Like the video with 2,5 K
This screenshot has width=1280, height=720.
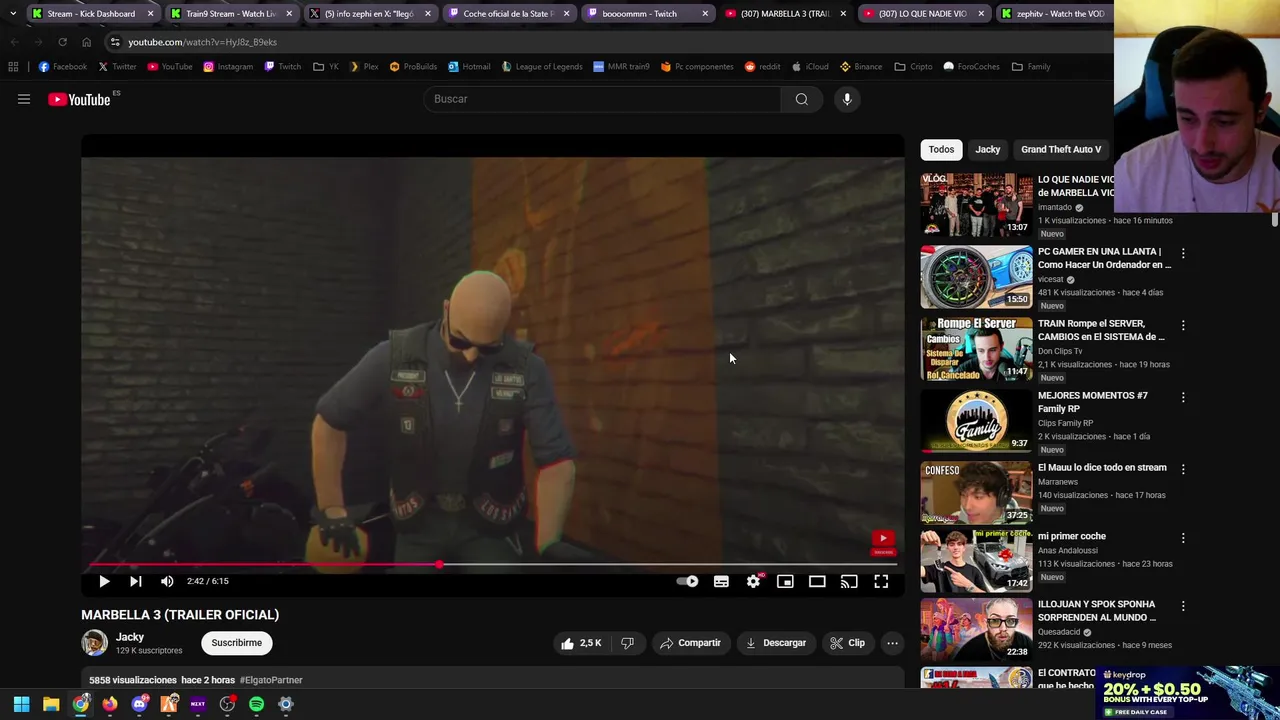tap(581, 643)
